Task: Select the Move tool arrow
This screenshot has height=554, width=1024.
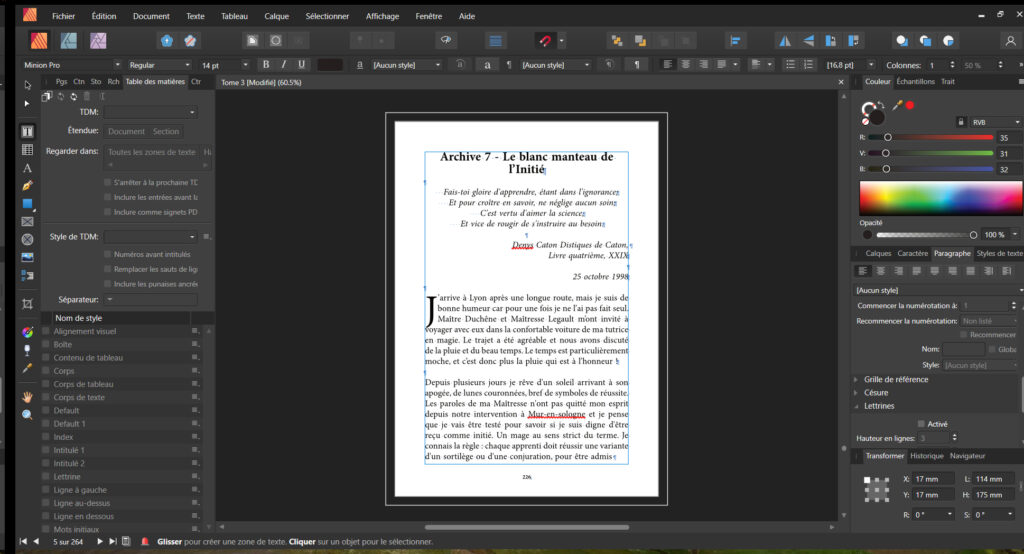Action: (27, 85)
